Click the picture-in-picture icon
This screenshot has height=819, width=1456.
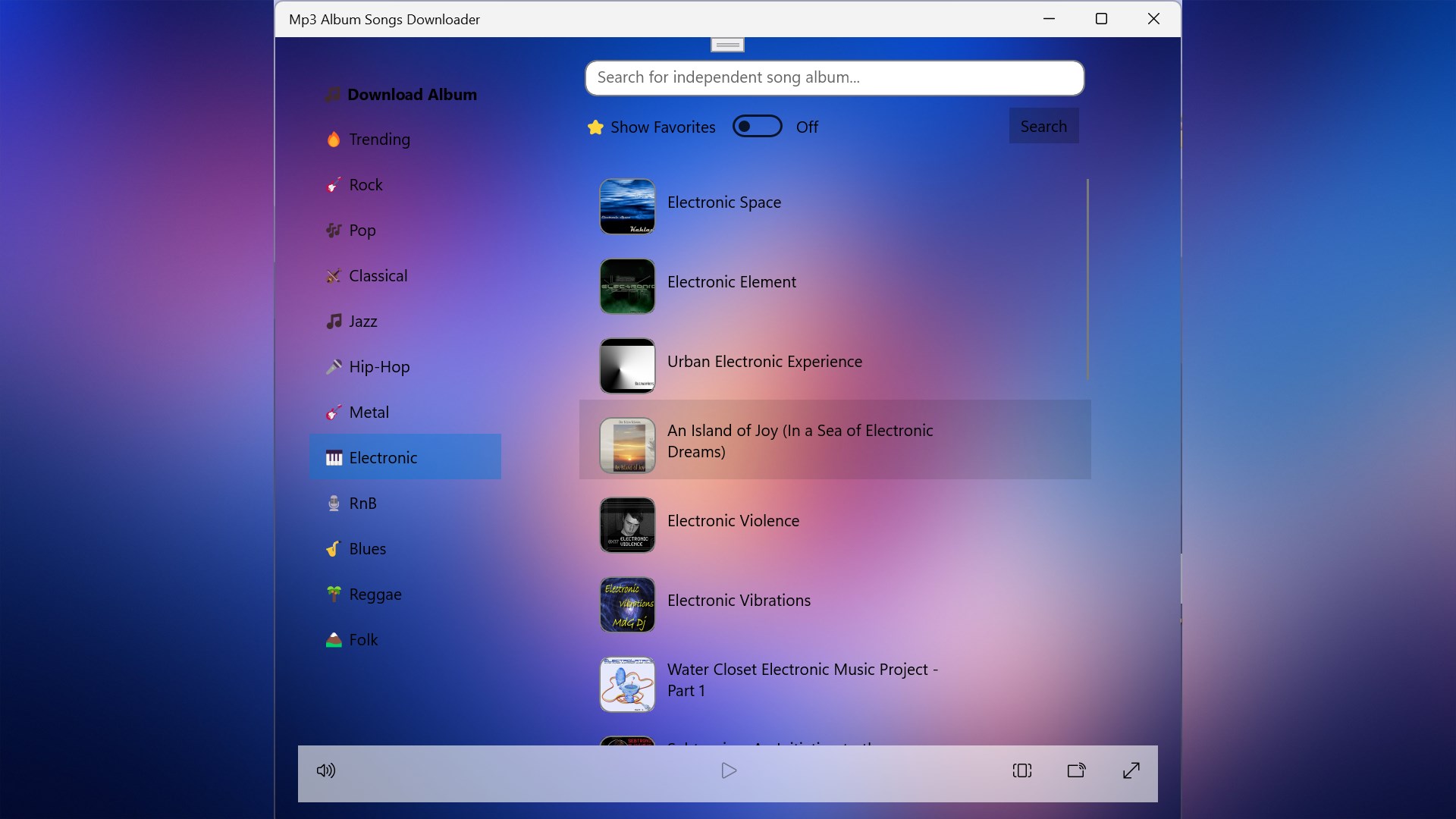1076,770
